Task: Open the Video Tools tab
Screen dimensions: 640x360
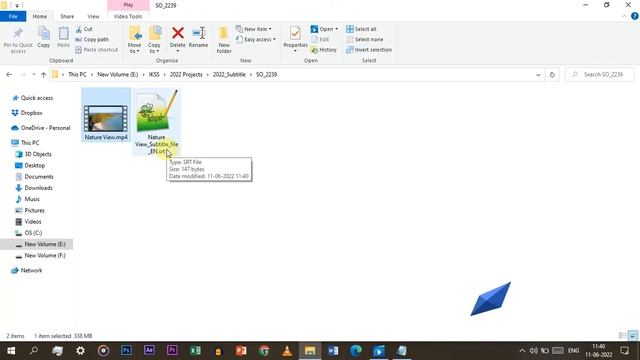Action: (x=128, y=16)
